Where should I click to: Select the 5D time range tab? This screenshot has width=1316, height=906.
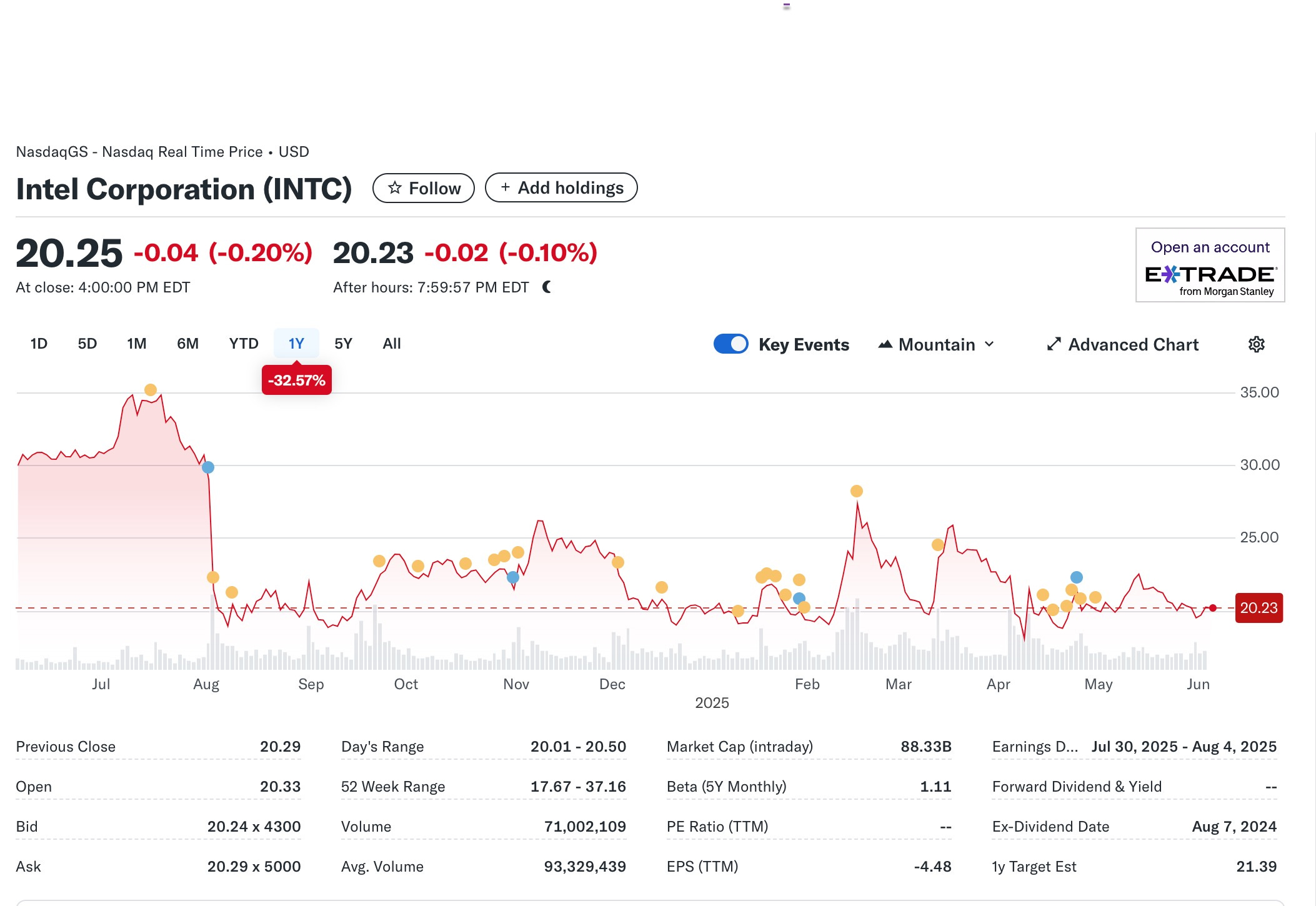click(87, 344)
